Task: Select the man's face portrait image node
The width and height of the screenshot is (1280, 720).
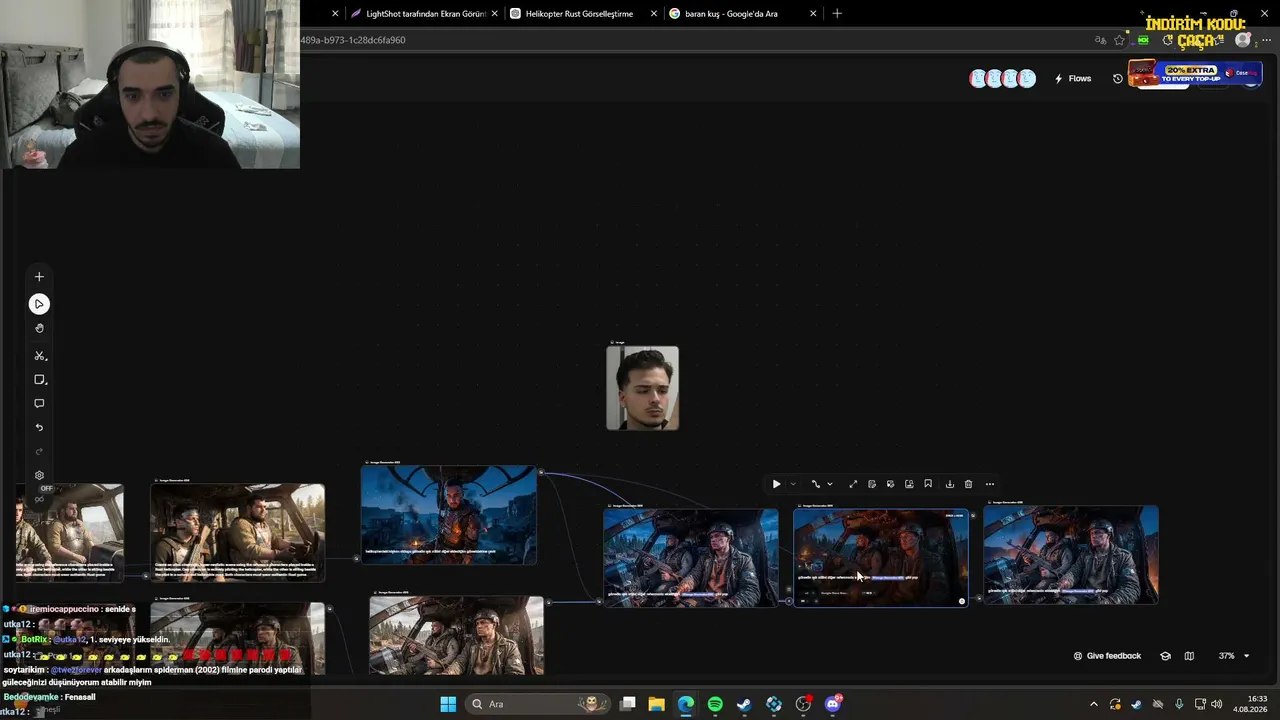Action: (643, 388)
